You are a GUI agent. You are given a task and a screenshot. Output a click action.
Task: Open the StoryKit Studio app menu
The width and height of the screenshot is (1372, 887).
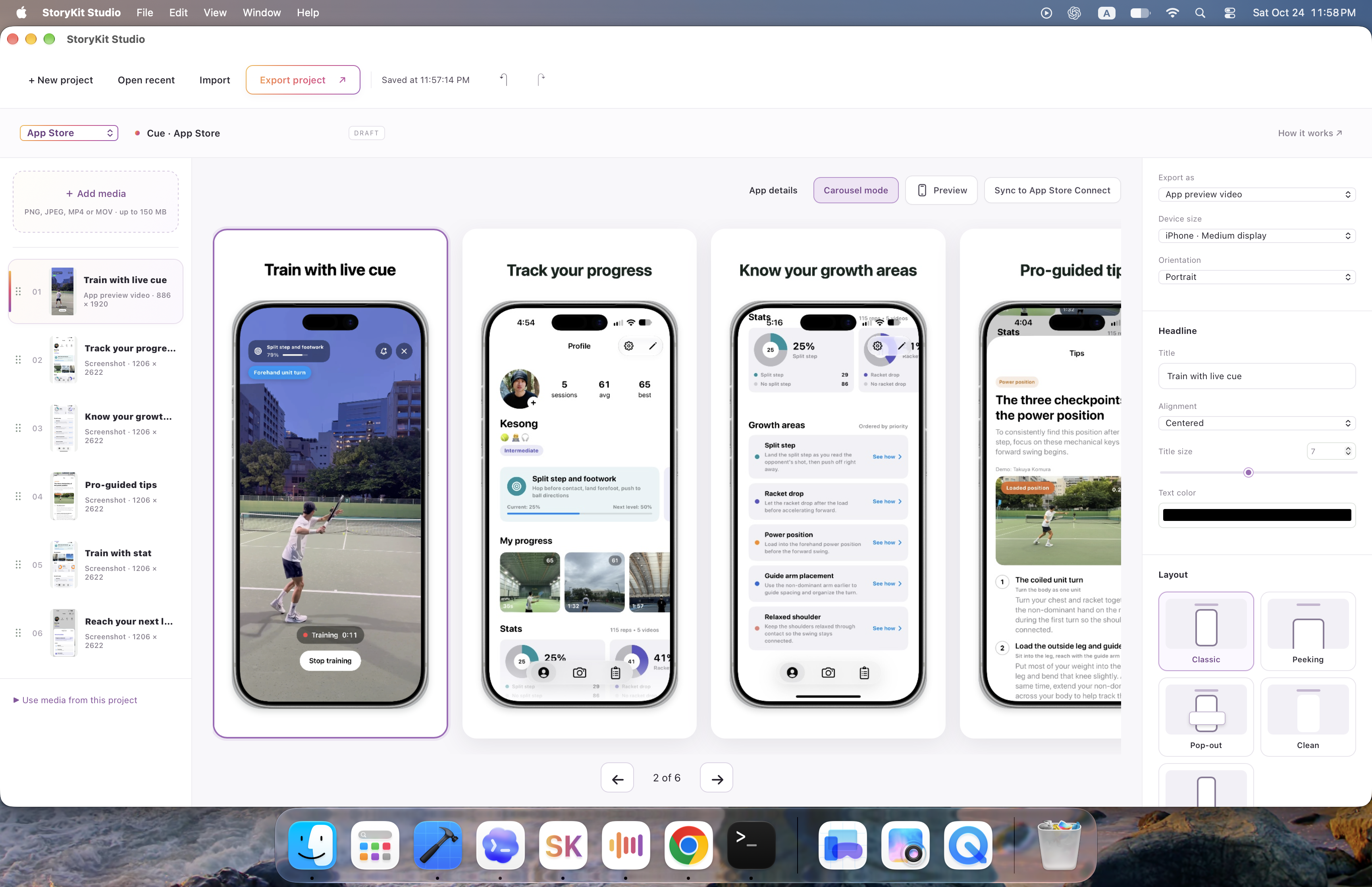[x=81, y=13]
